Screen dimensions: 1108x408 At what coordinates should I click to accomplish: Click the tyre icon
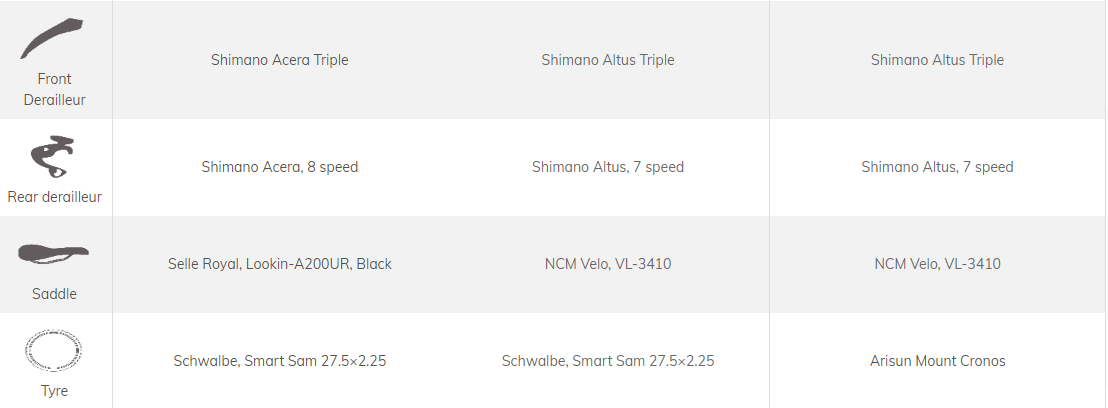click(53, 350)
